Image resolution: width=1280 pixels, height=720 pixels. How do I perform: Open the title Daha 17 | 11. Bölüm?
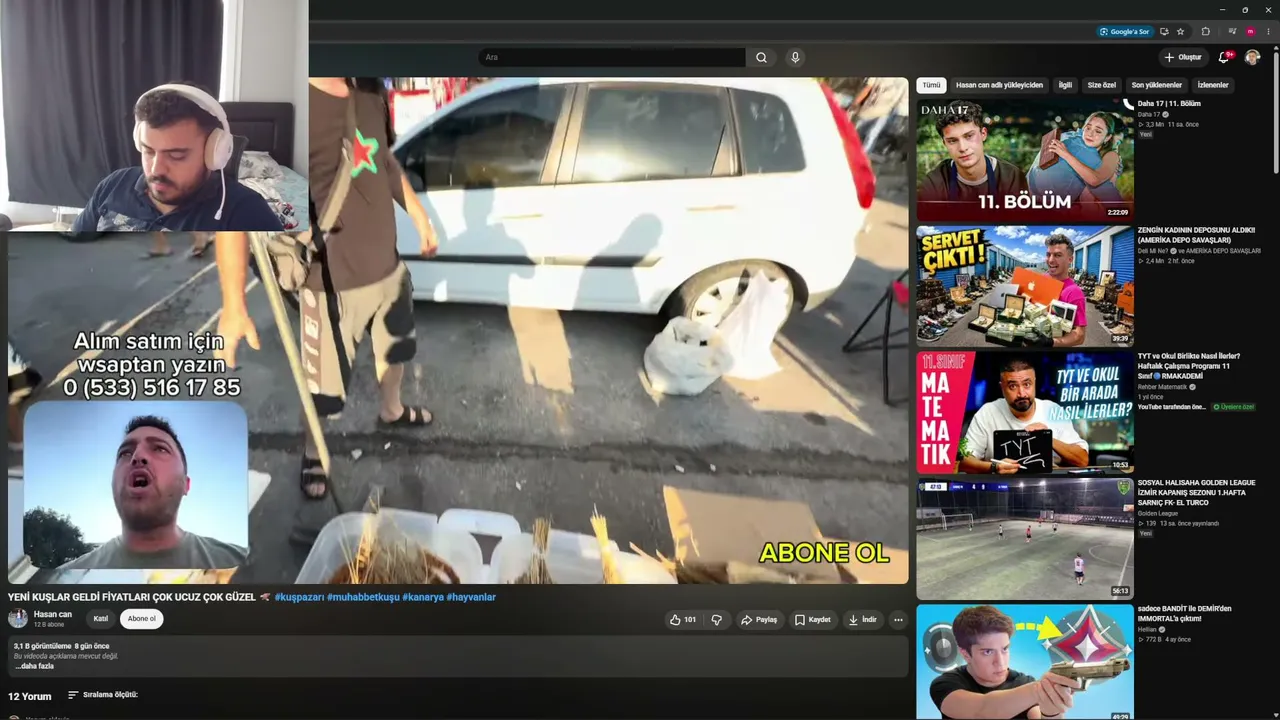(x=1169, y=104)
